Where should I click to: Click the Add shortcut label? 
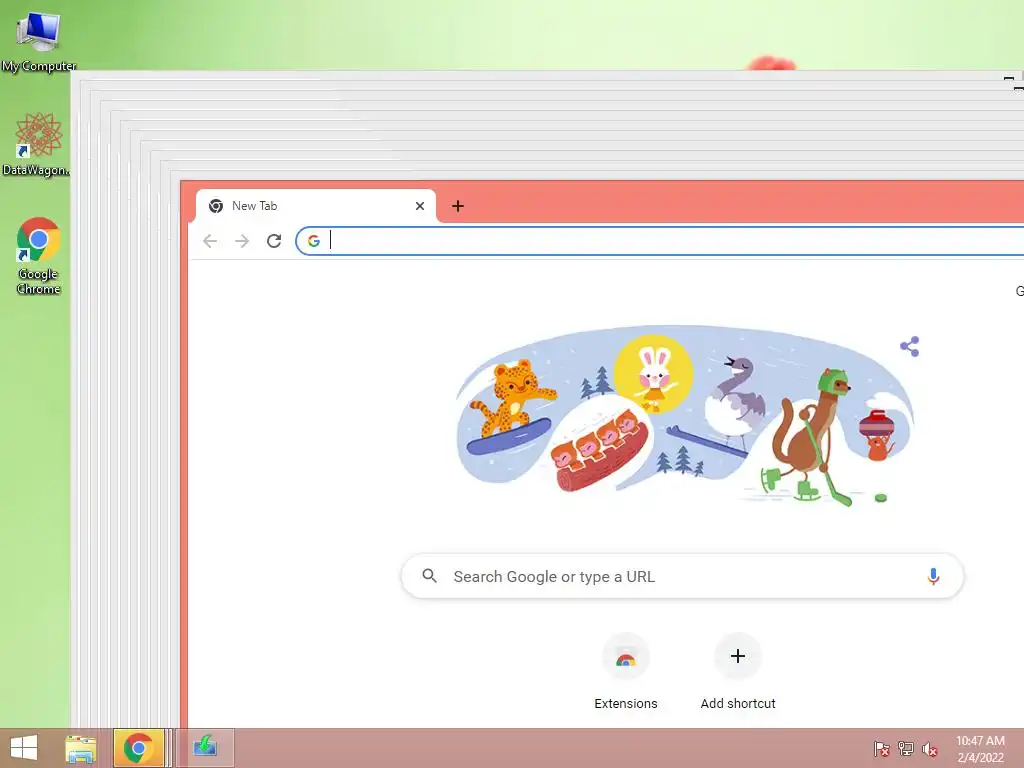[x=738, y=703]
